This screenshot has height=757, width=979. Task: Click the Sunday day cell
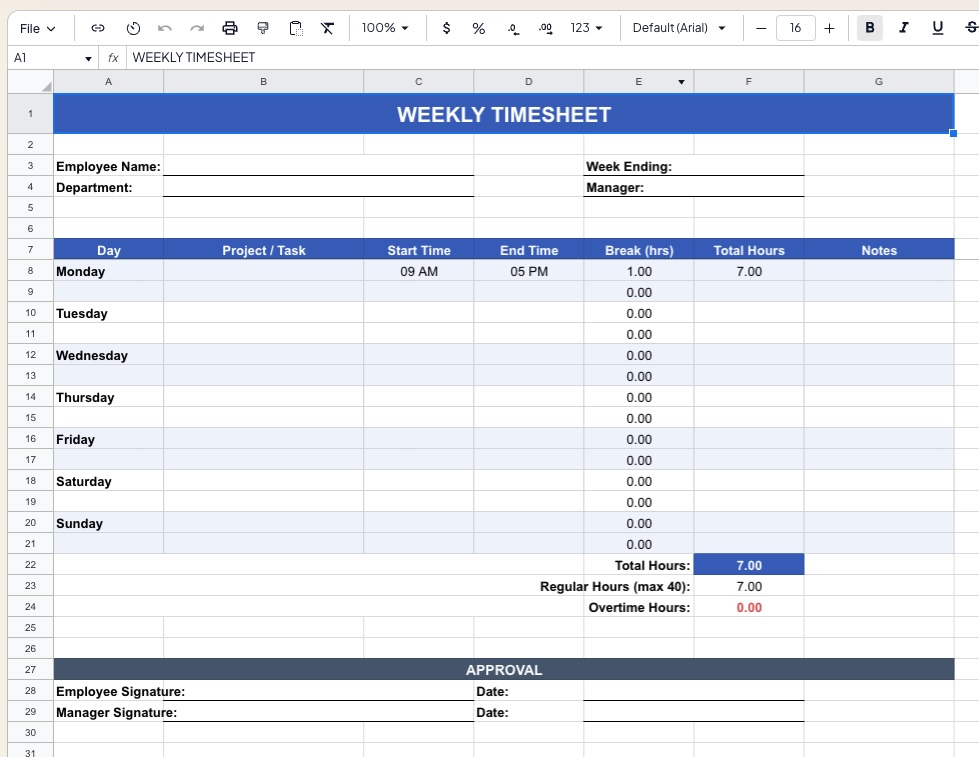[x=109, y=523]
